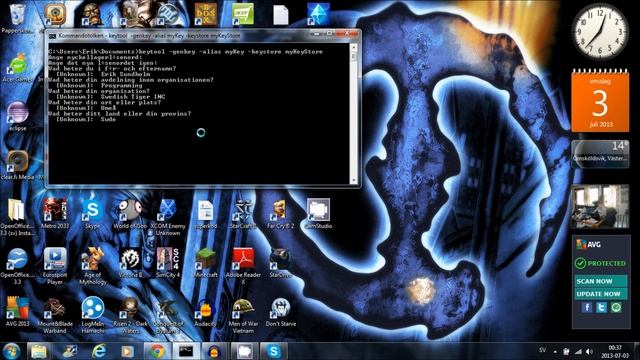640x360 pixels.
Task: Open the volume speaker tray icon
Action: (589, 351)
